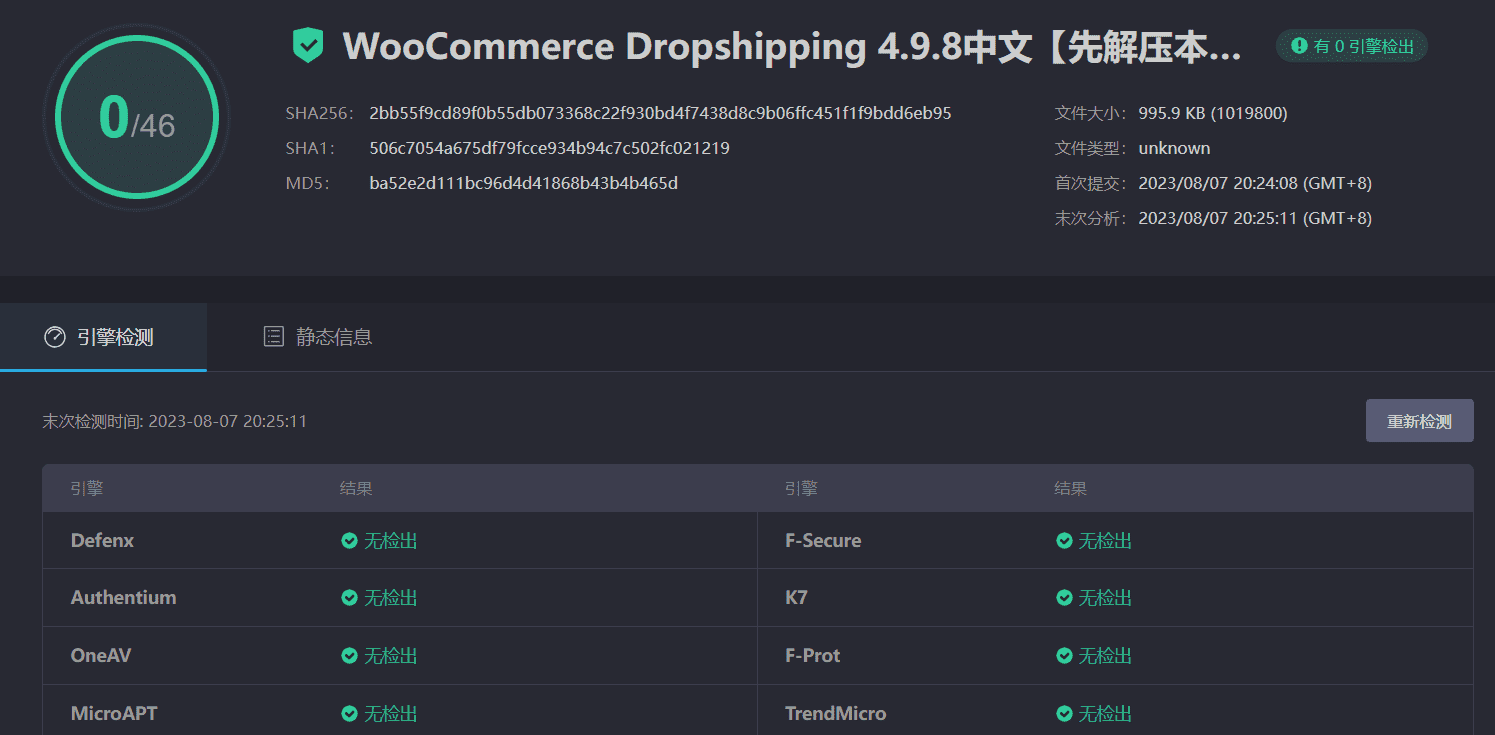Image resolution: width=1495 pixels, height=735 pixels.
Task: Click the SHA256 label
Action: click(320, 113)
